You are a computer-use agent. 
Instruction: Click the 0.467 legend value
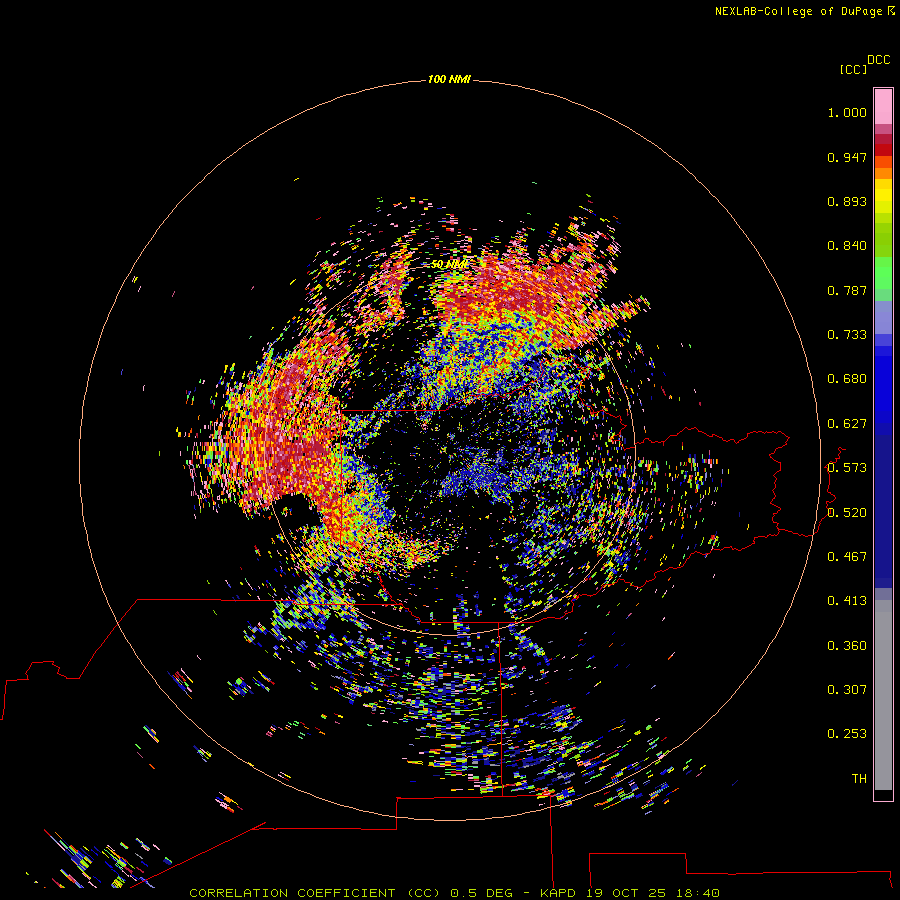click(847, 557)
